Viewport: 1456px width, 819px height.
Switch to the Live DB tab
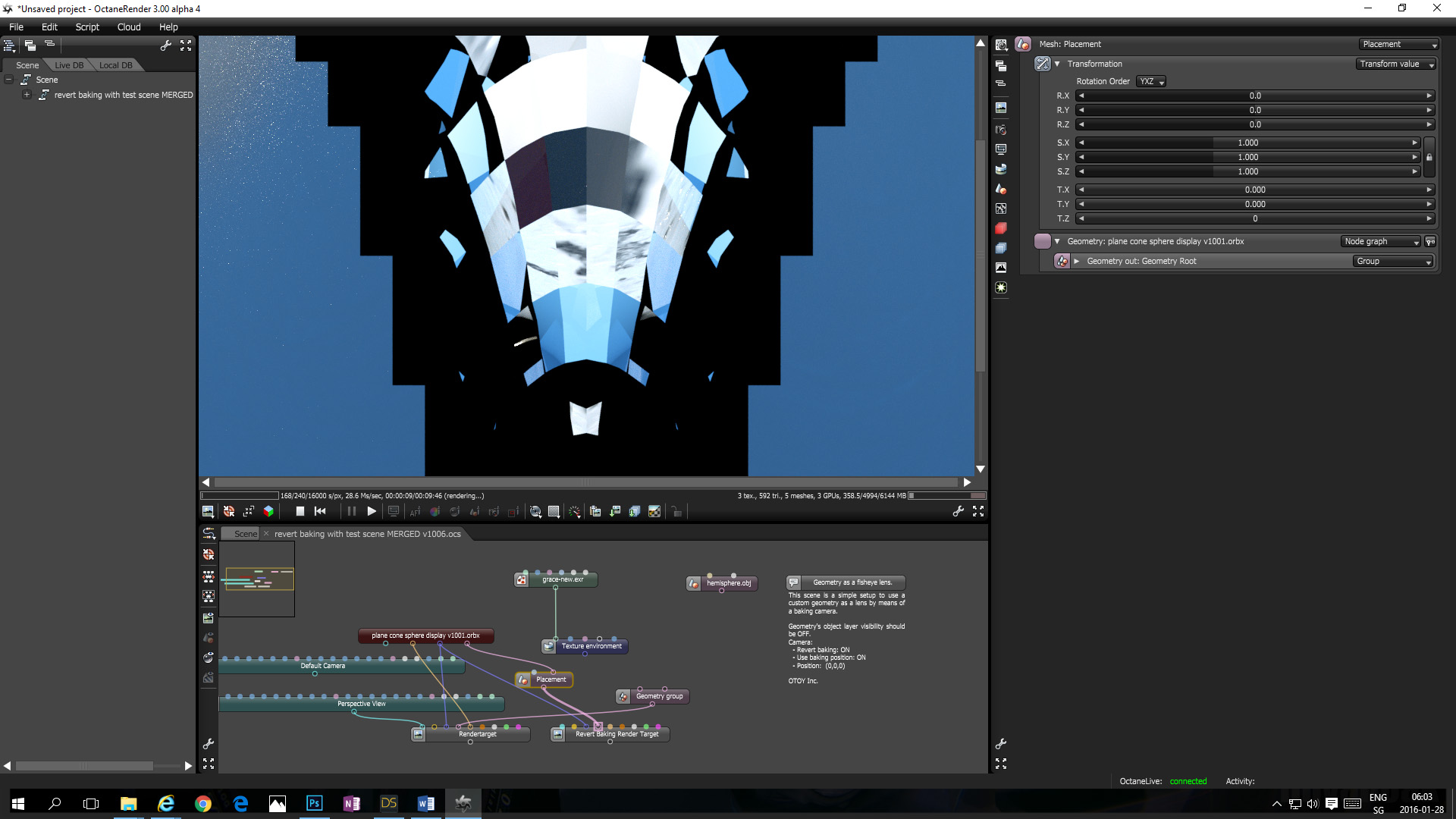[x=69, y=65]
